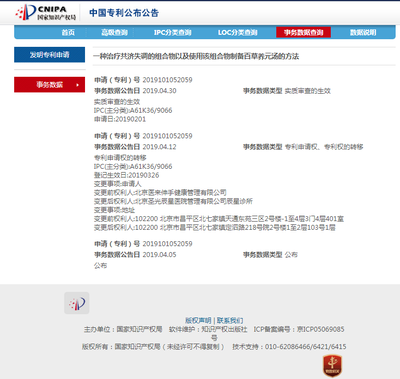Click the red government badge icon at bottom
Viewport: 400px width, 379px height.
[x=332, y=366]
